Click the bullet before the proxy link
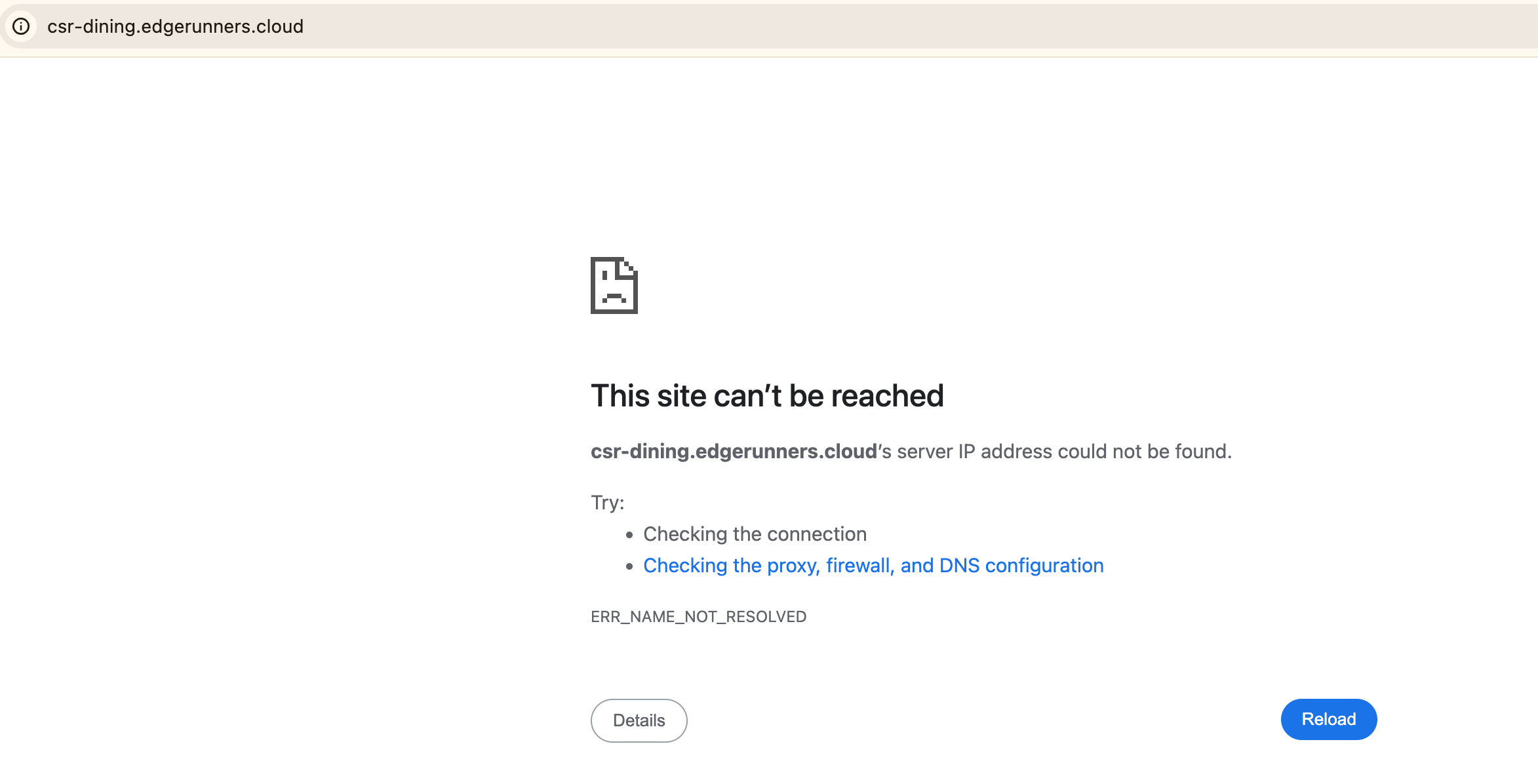This screenshot has width=1538, height=784. pos(629,566)
